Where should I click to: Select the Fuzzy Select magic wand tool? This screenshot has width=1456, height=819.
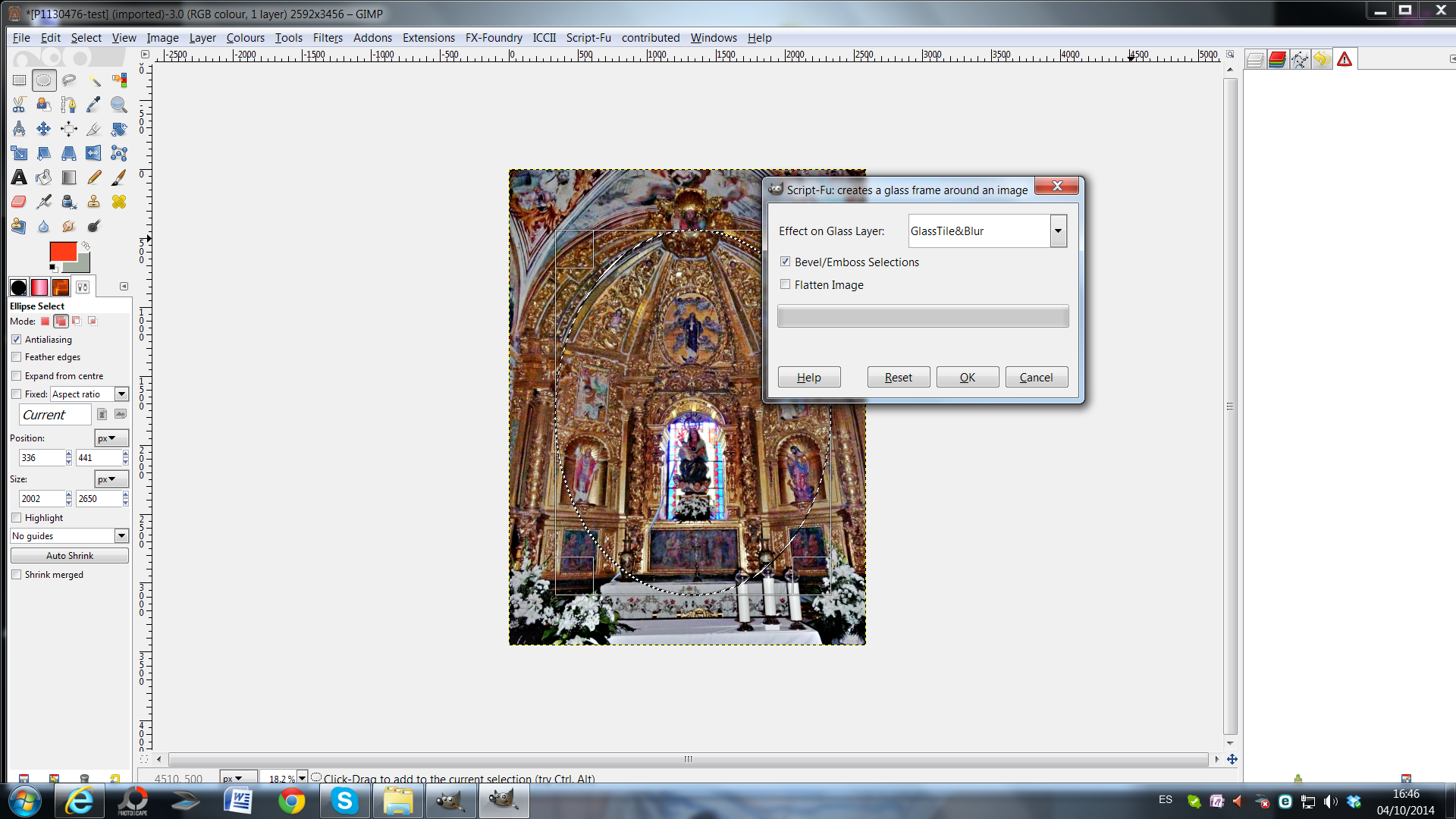[94, 80]
